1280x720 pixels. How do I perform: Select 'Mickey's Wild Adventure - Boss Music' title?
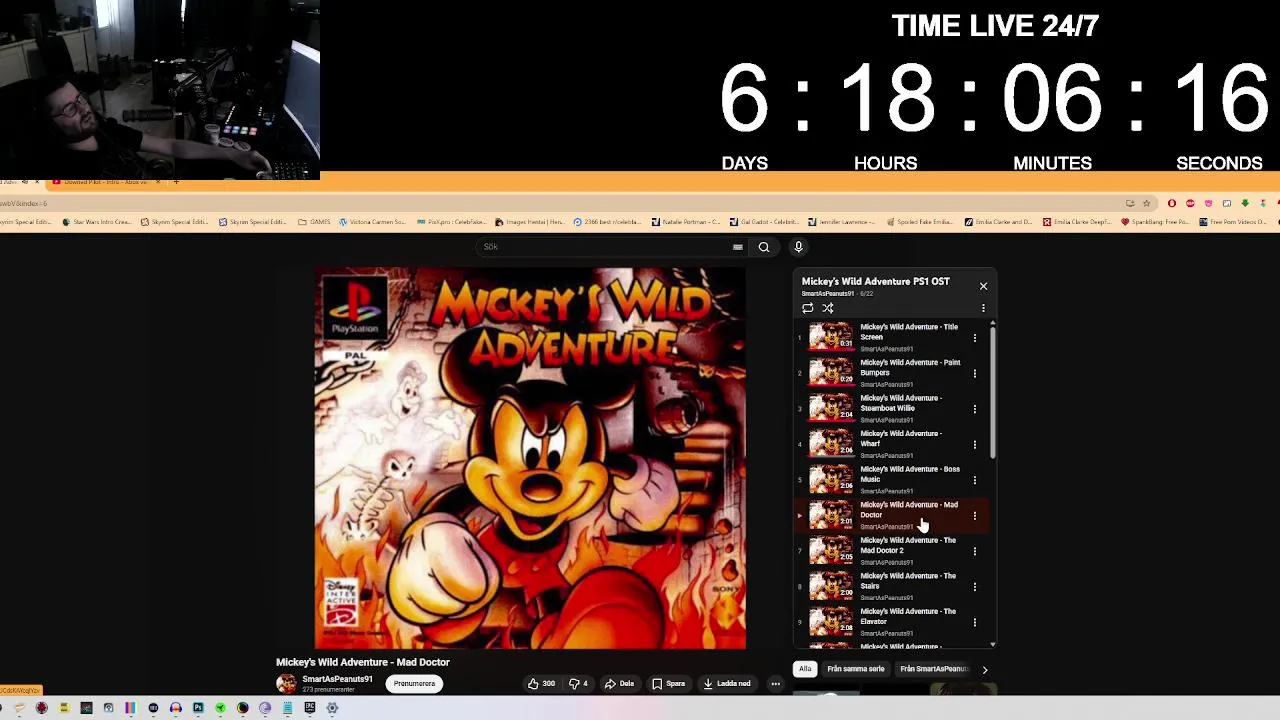pyautogui.click(x=910, y=474)
